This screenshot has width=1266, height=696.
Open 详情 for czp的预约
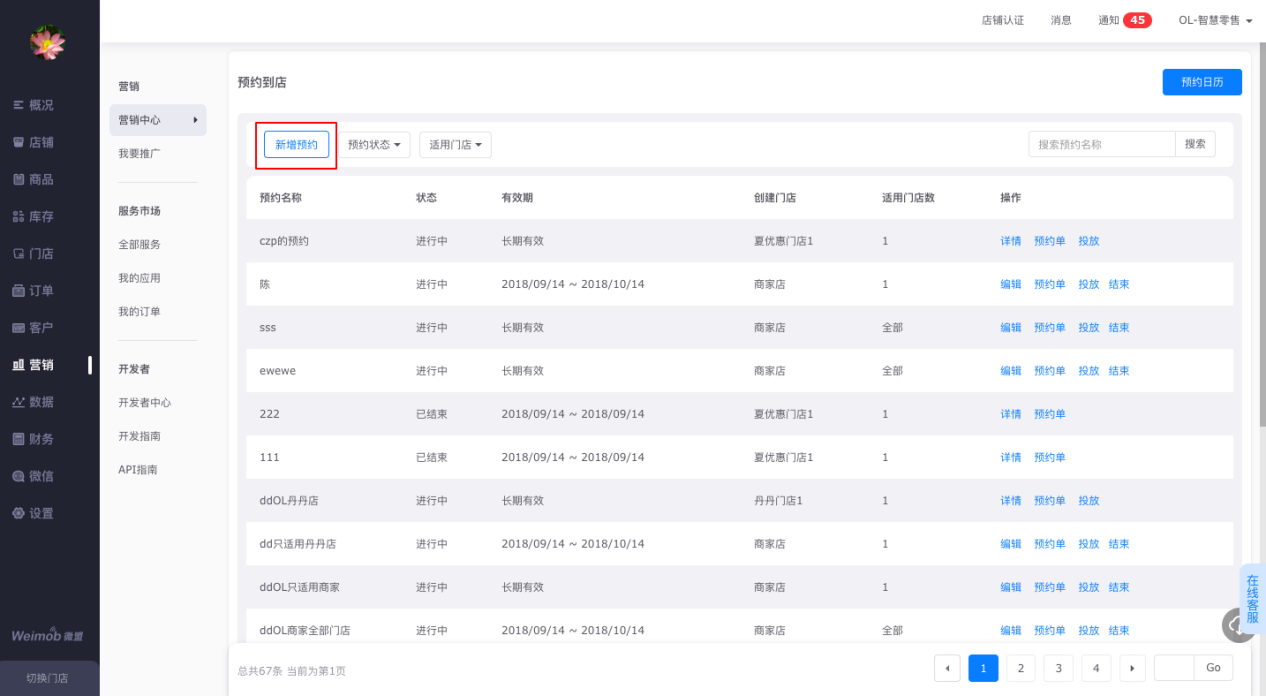pos(1011,241)
